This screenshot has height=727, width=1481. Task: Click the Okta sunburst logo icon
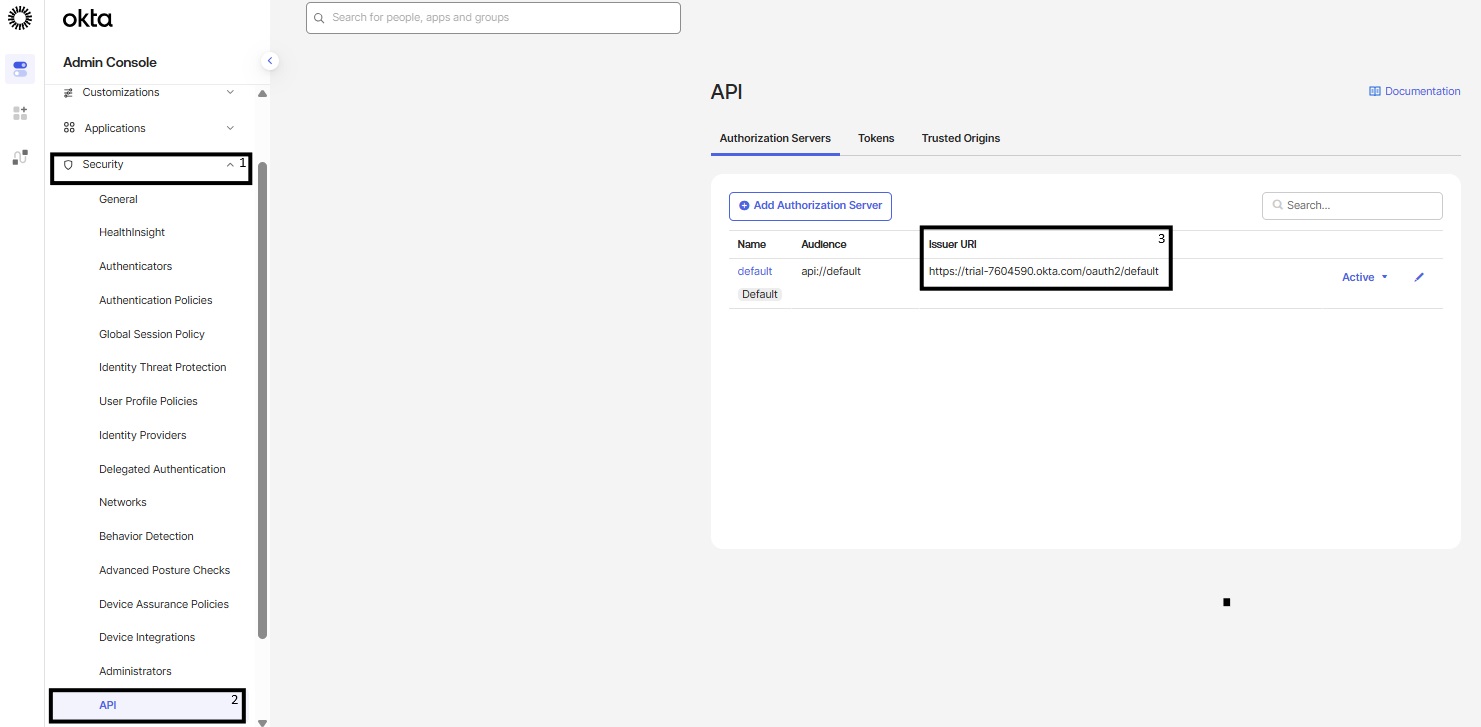coord(20,17)
